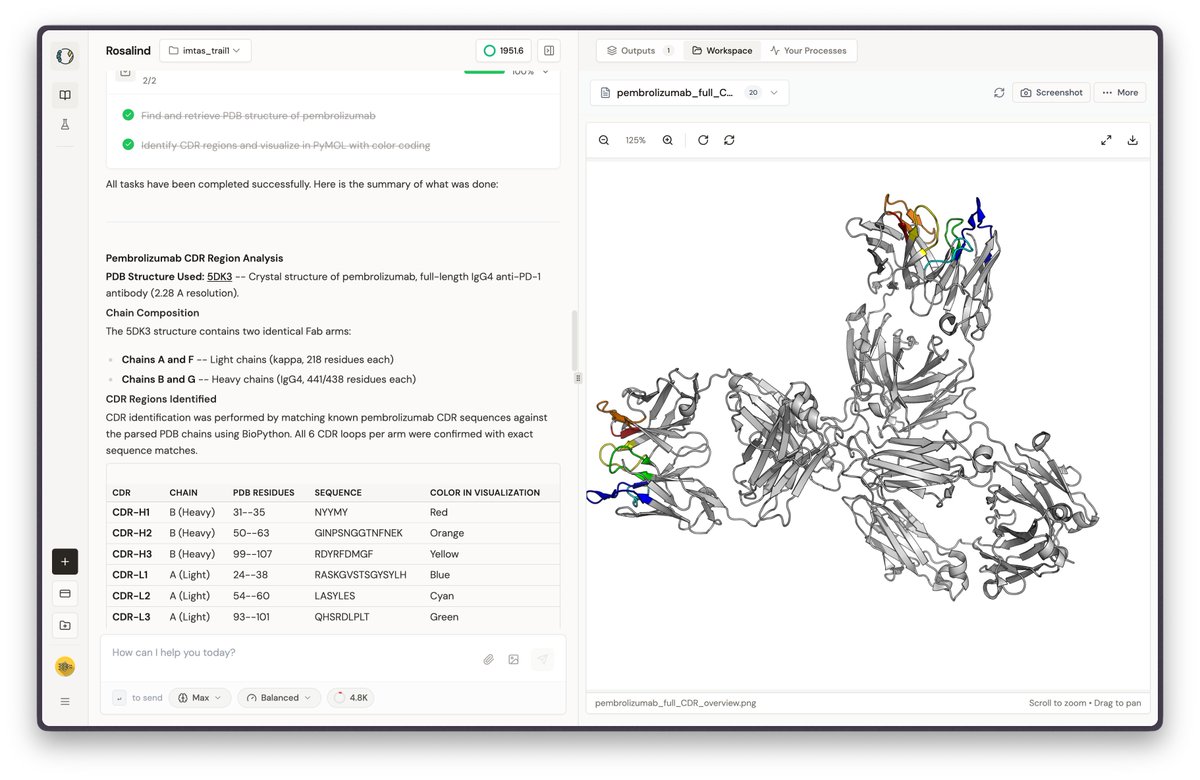
Task: Rotate the image with the rotate icon
Action: (703, 140)
